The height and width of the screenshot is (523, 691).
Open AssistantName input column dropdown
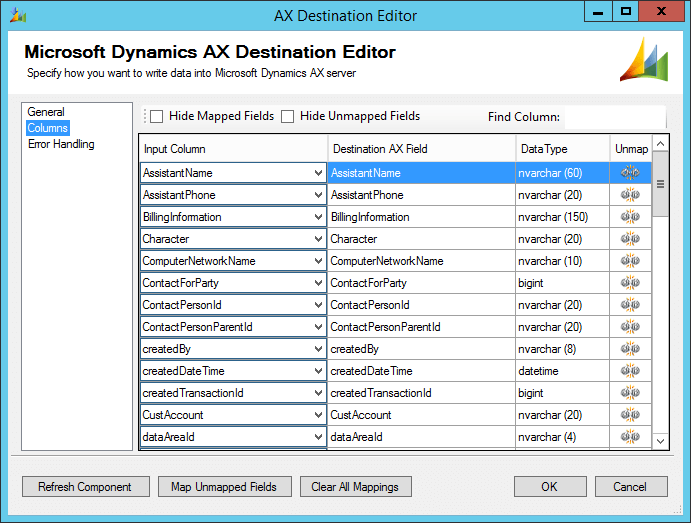317,173
